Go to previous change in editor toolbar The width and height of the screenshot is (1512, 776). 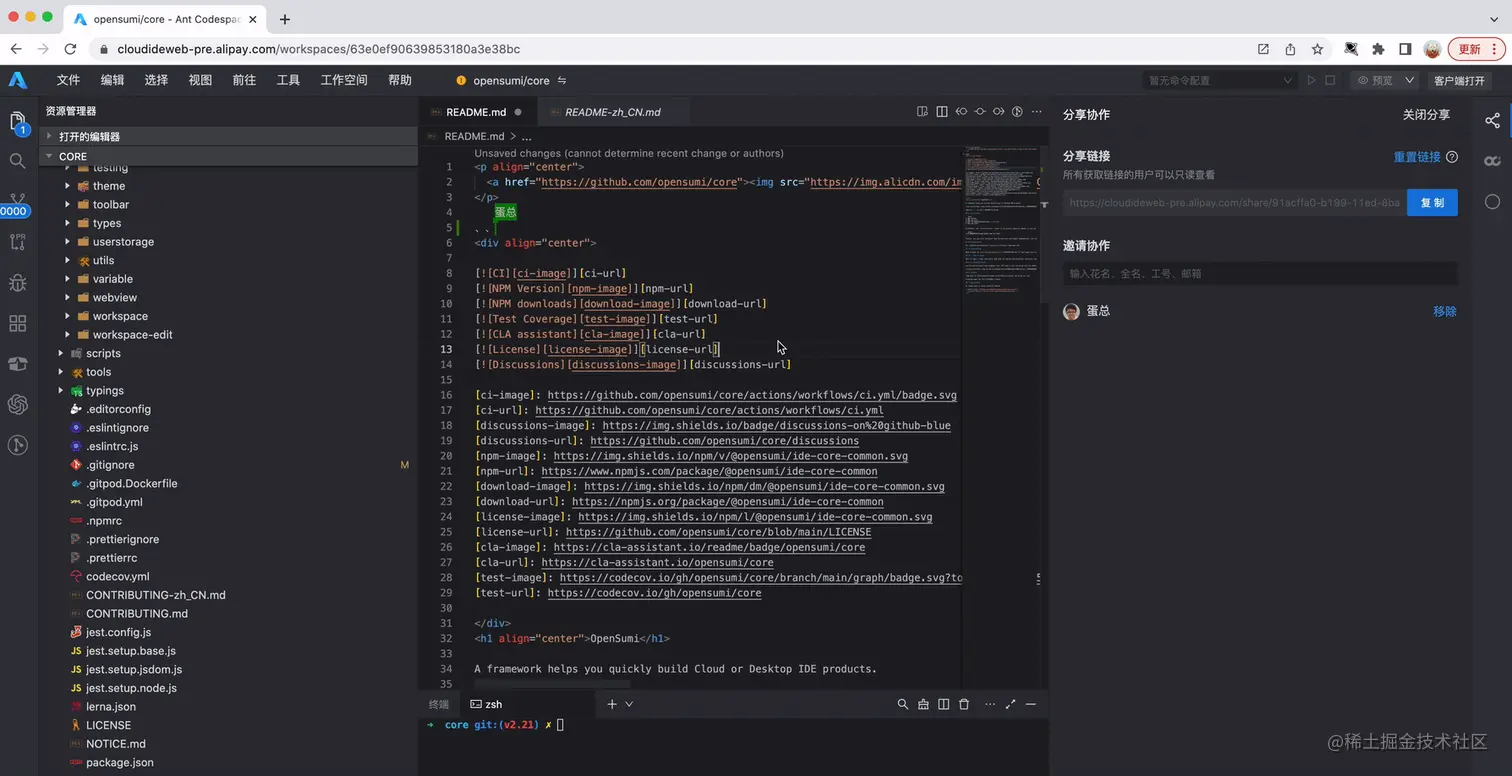pos(961,112)
